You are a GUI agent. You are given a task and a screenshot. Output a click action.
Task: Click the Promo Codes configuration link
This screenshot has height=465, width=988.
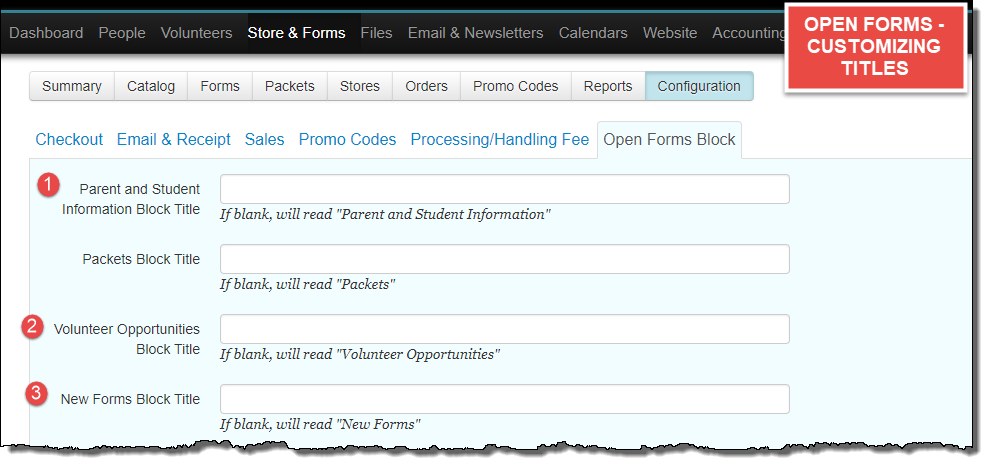[347, 139]
